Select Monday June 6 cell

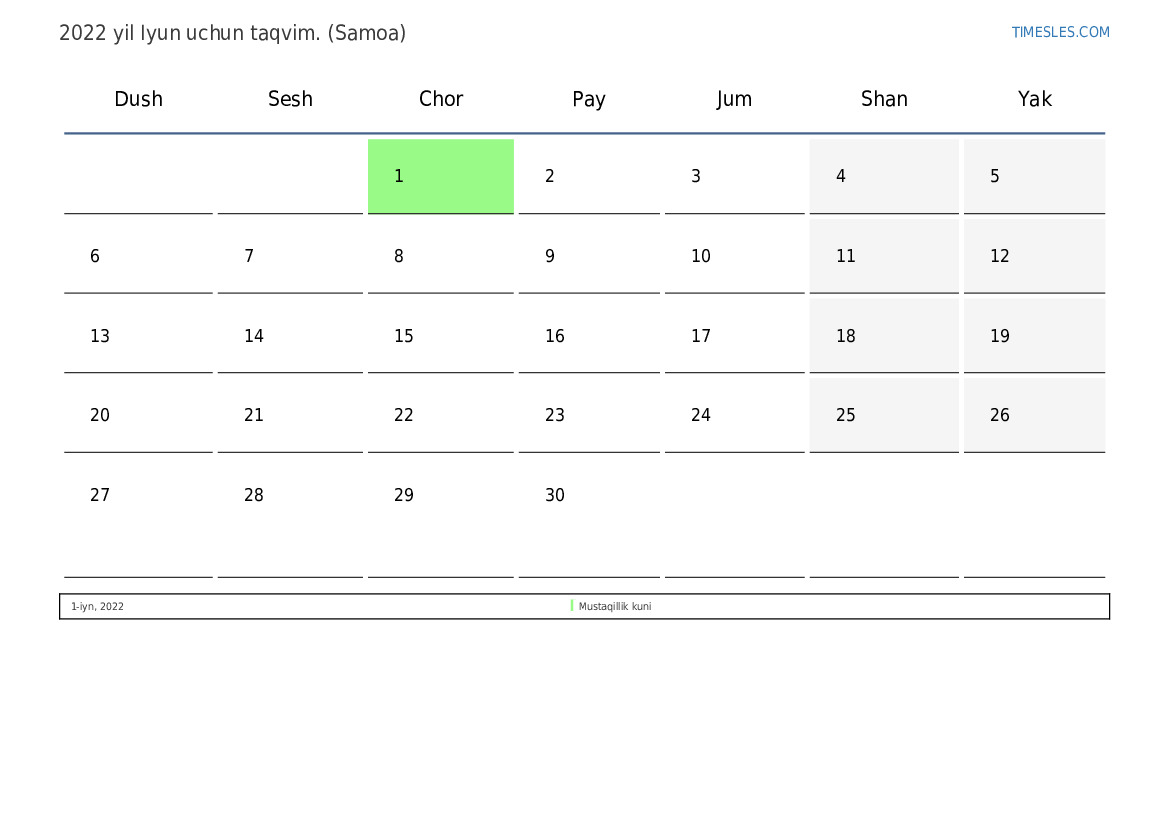[x=138, y=256]
